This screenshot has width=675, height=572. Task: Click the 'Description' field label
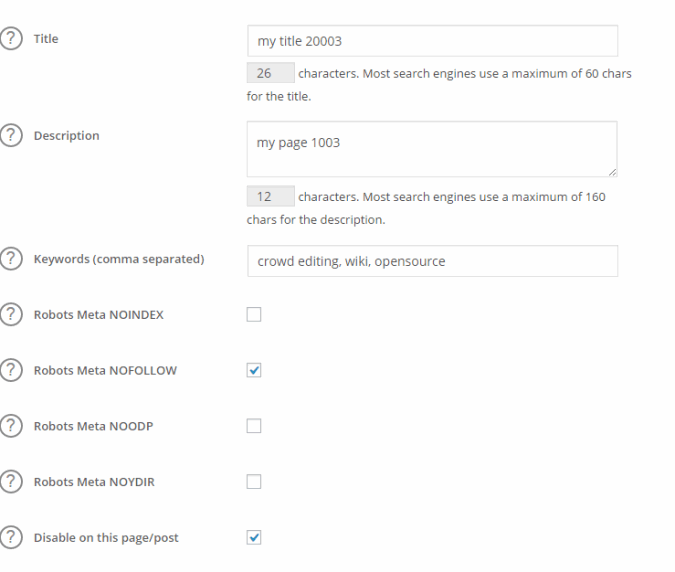tap(67, 136)
